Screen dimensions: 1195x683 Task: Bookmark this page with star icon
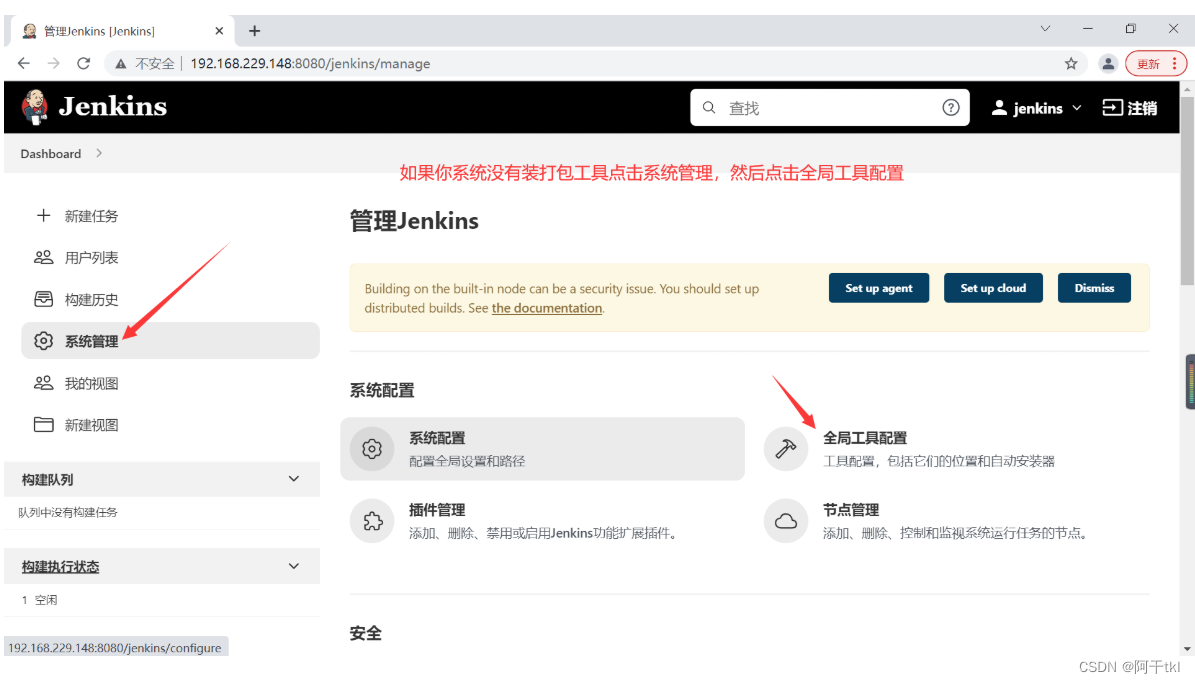click(1071, 64)
